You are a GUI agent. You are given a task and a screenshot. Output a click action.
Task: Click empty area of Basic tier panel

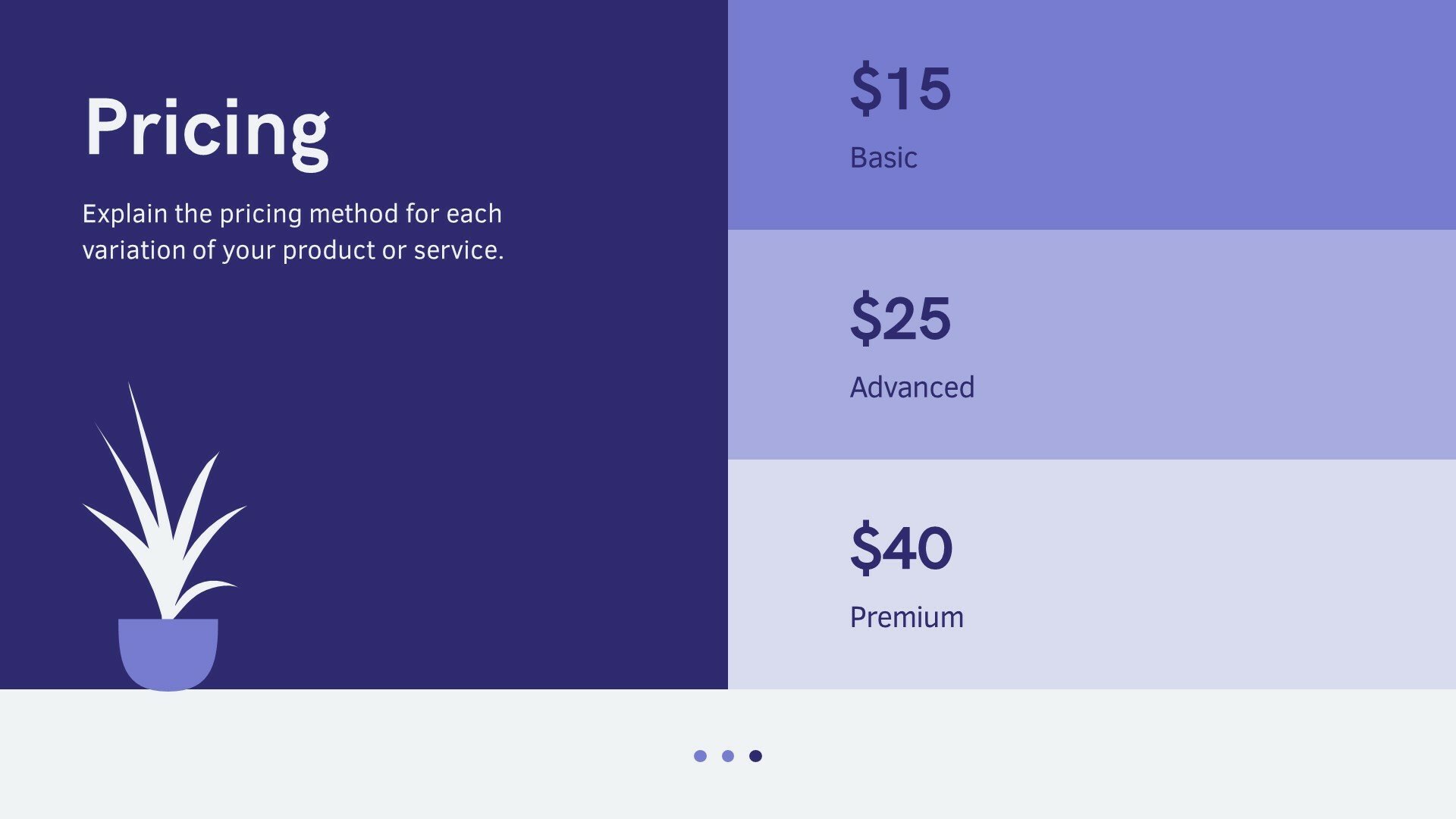[x=1213, y=114]
